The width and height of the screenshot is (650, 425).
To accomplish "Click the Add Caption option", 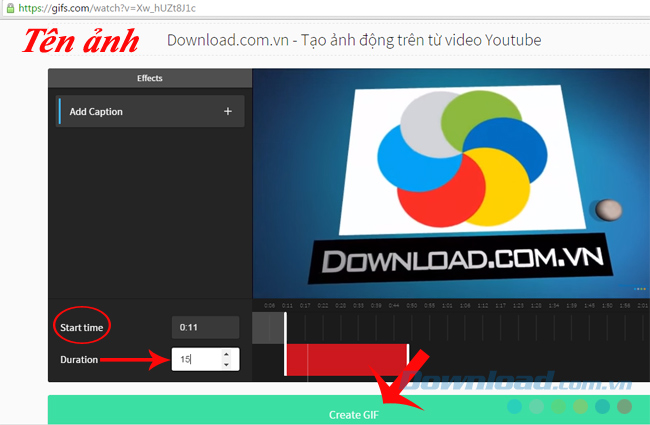I will point(150,112).
